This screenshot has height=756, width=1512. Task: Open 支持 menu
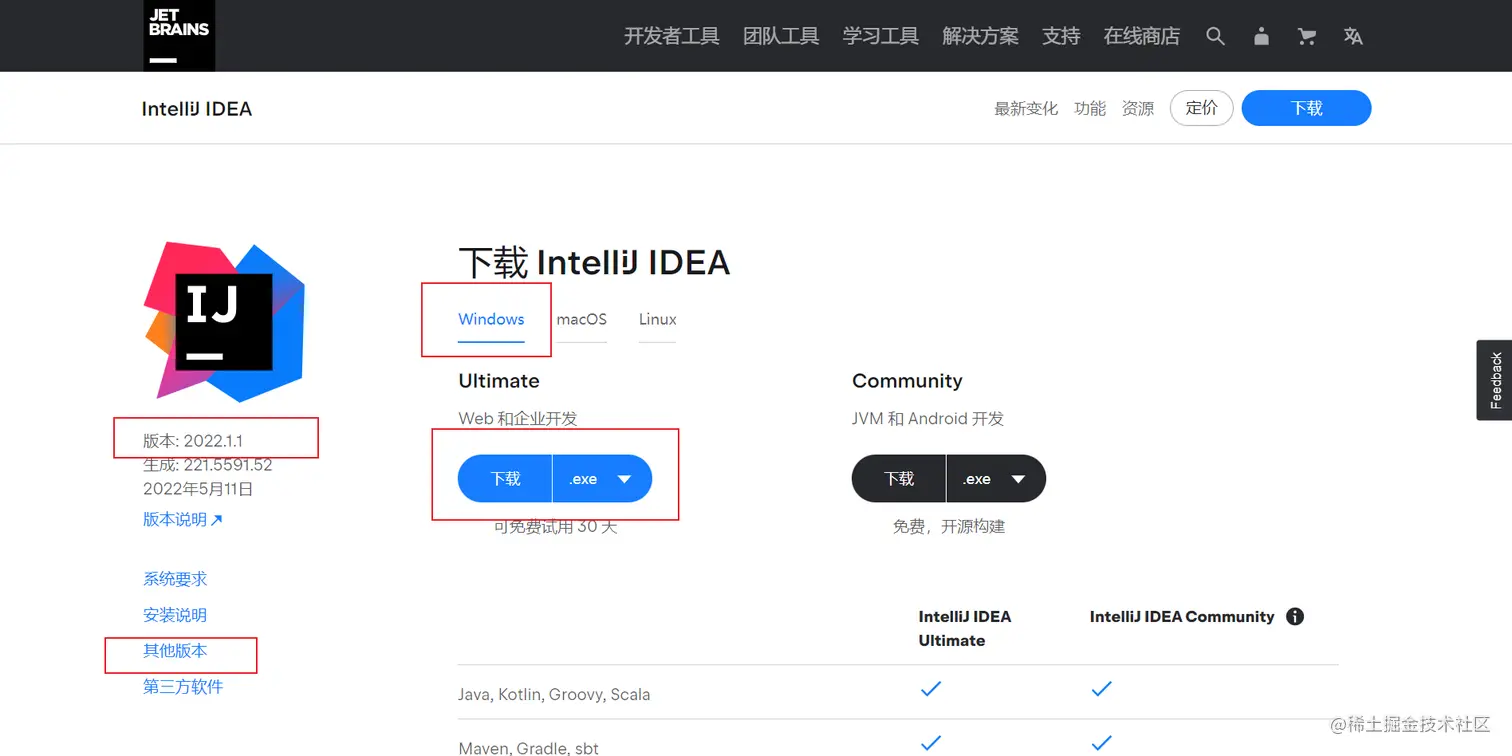tap(1061, 36)
